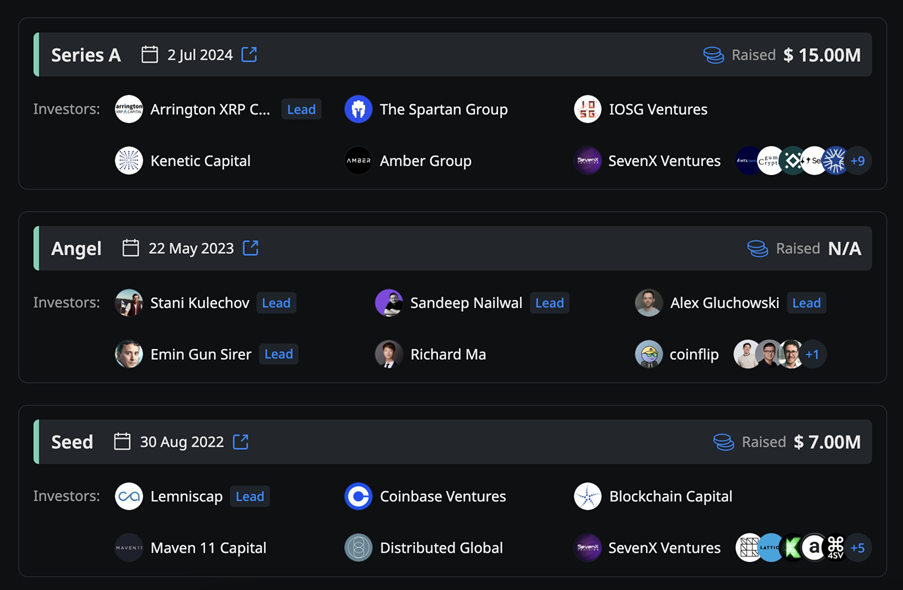The height and width of the screenshot is (590, 903).
Task: Click the Lead badge beside Alex Gluchowski
Action: (x=806, y=303)
